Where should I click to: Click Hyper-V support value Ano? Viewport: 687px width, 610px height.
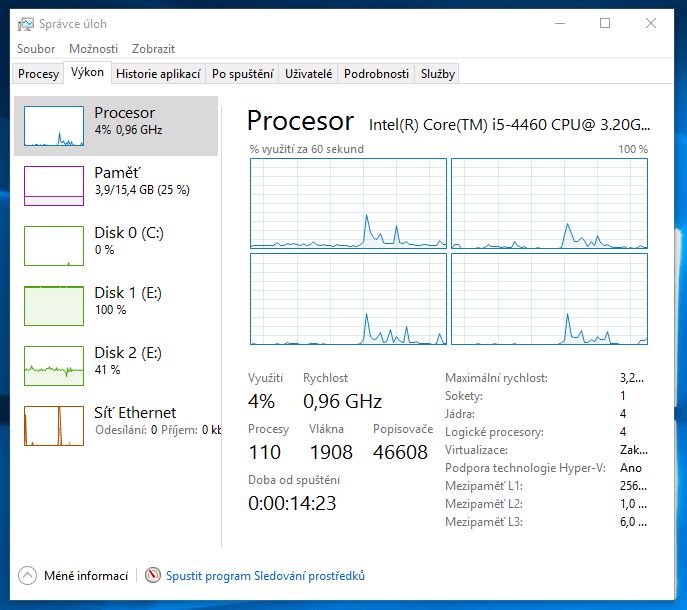(x=631, y=468)
